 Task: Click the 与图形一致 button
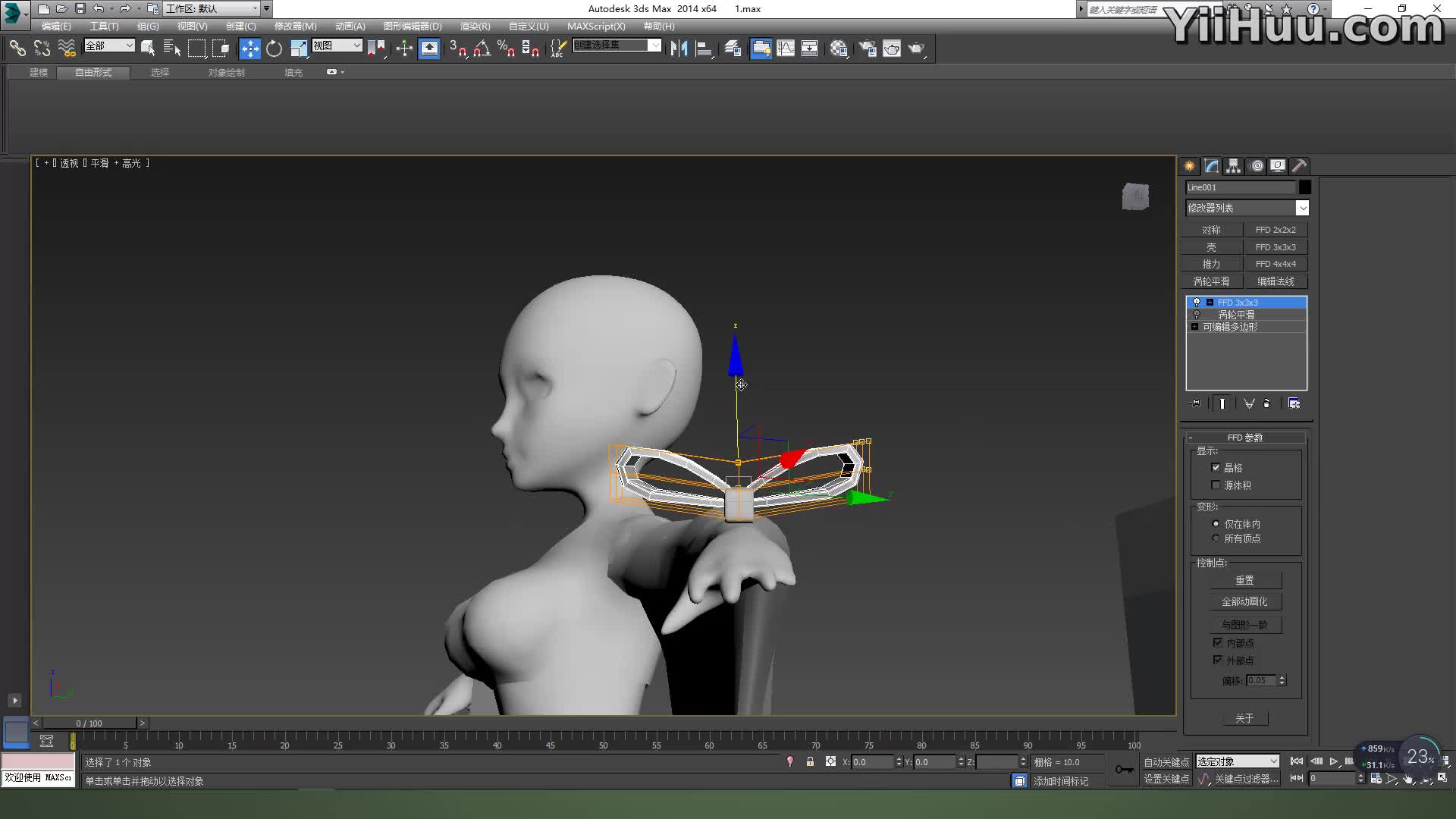(x=1245, y=625)
